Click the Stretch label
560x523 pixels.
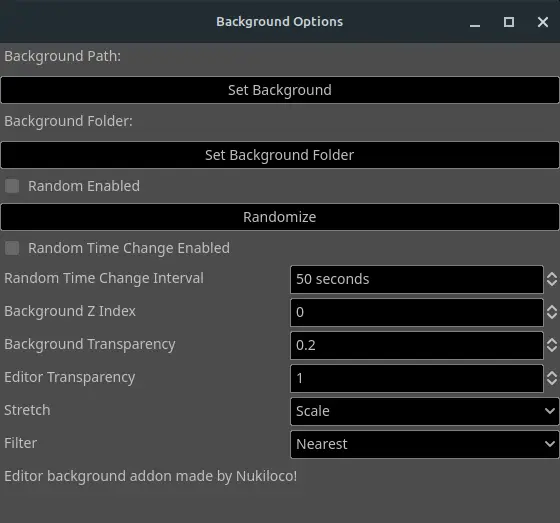(x=27, y=410)
